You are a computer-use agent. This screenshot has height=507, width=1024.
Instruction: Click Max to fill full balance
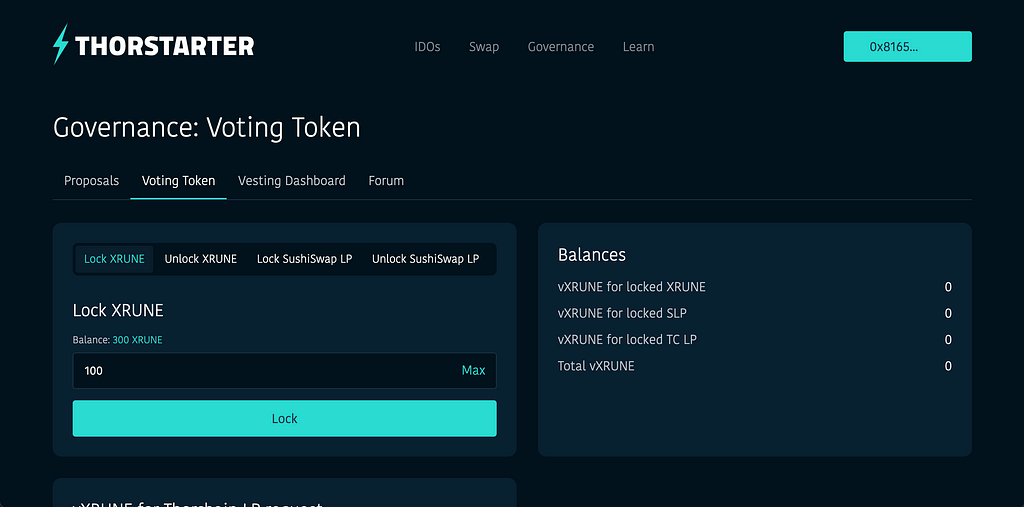473,370
